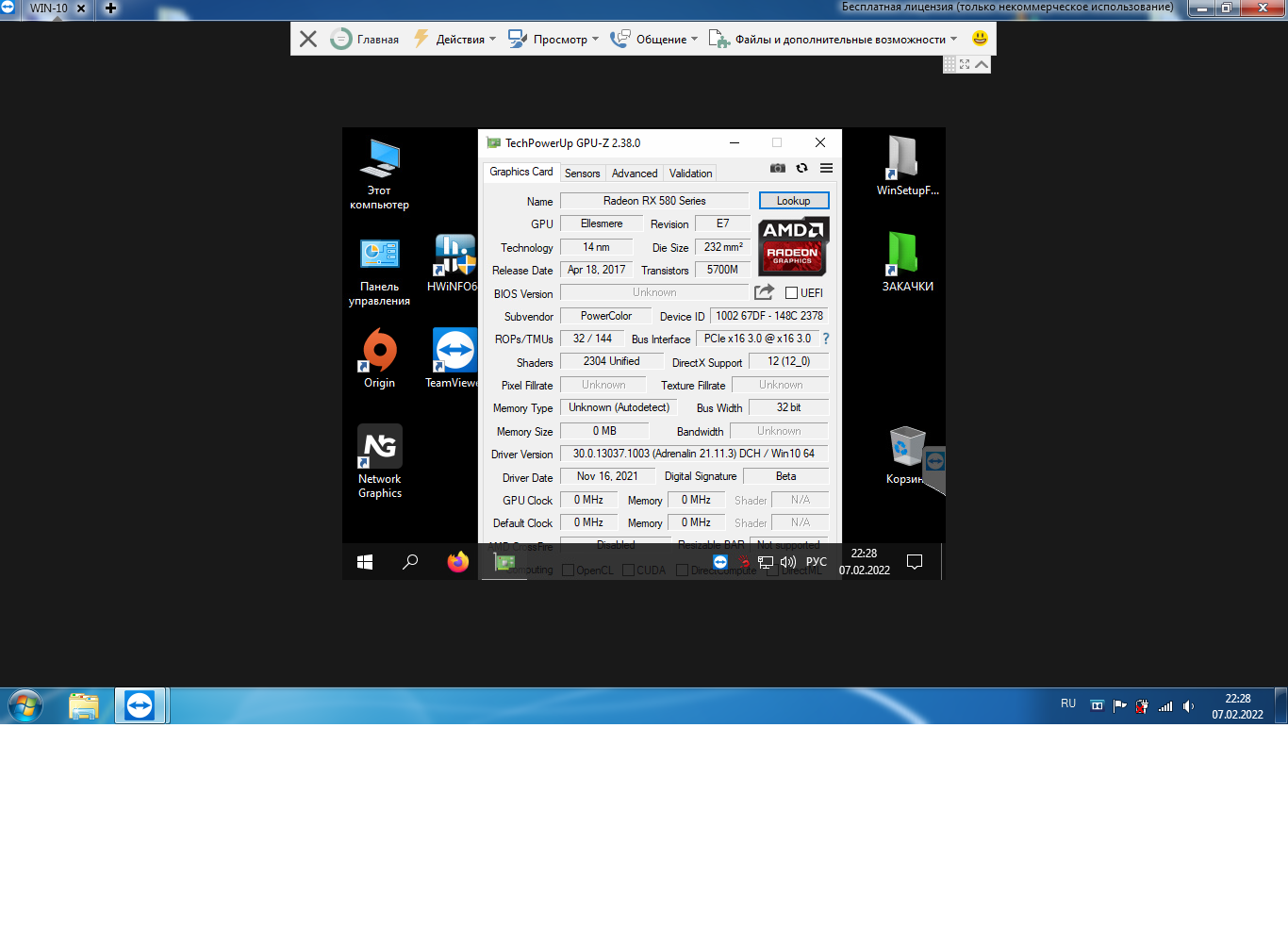This screenshot has height=943, width=1288.
Task: Toggle the UEFI checkbox
Action: coord(792,293)
